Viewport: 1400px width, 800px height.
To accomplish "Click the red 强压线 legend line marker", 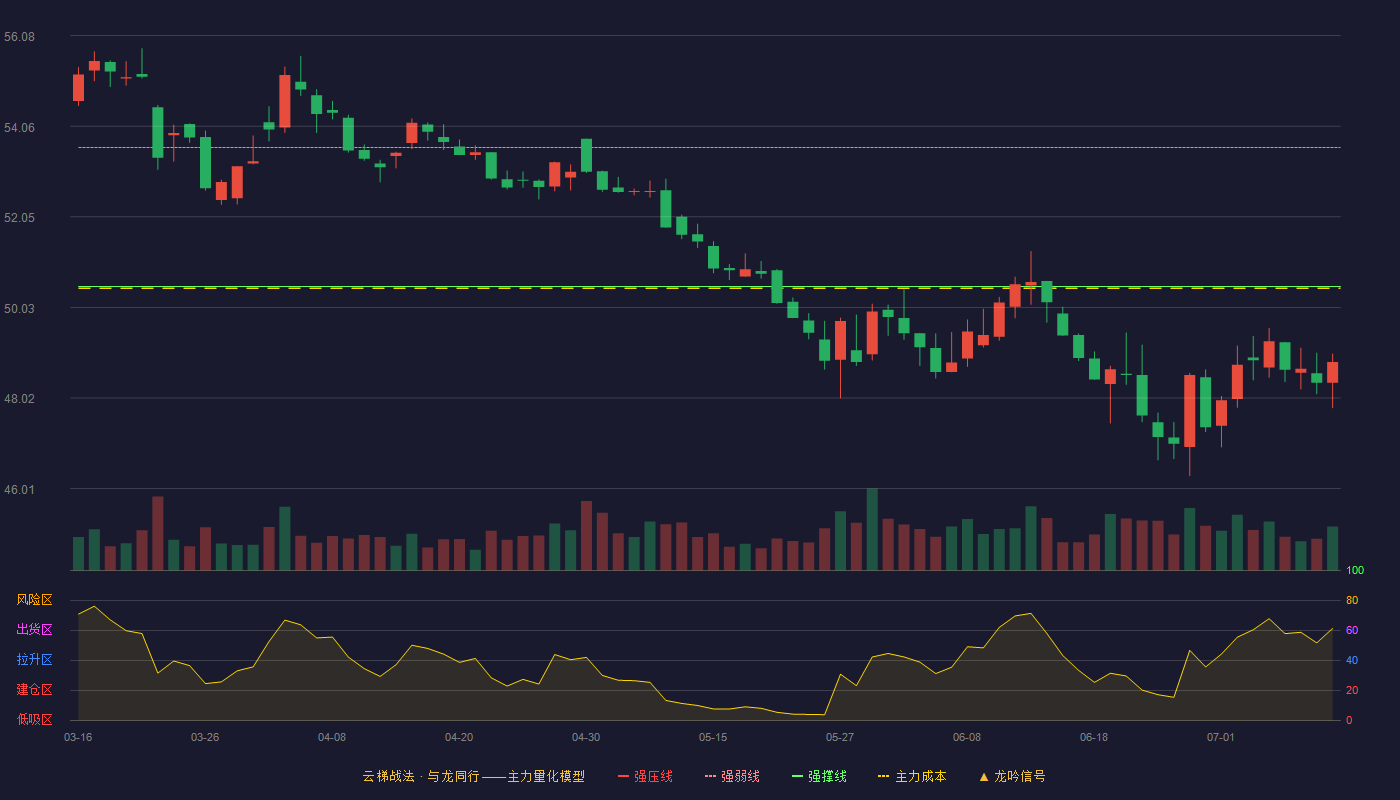I will point(624,776).
